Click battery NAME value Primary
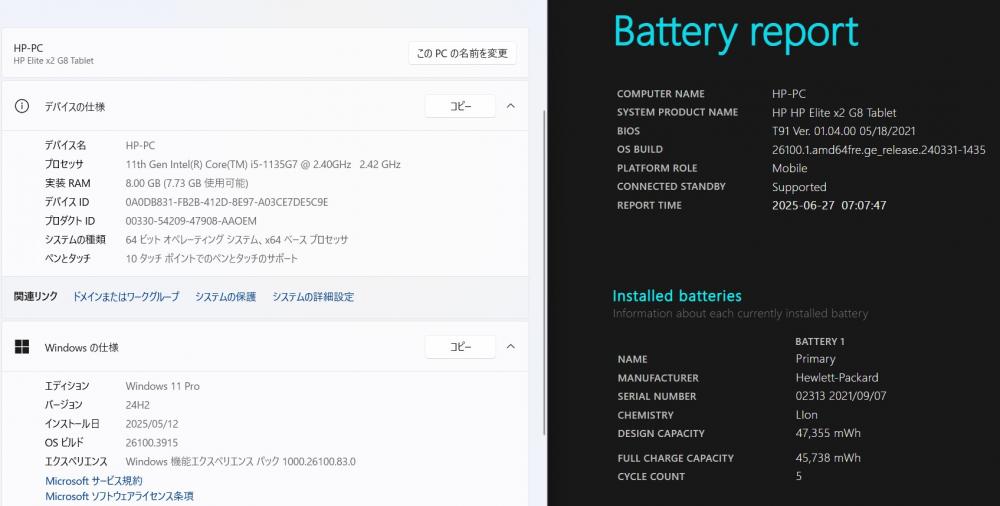 tap(816, 359)
